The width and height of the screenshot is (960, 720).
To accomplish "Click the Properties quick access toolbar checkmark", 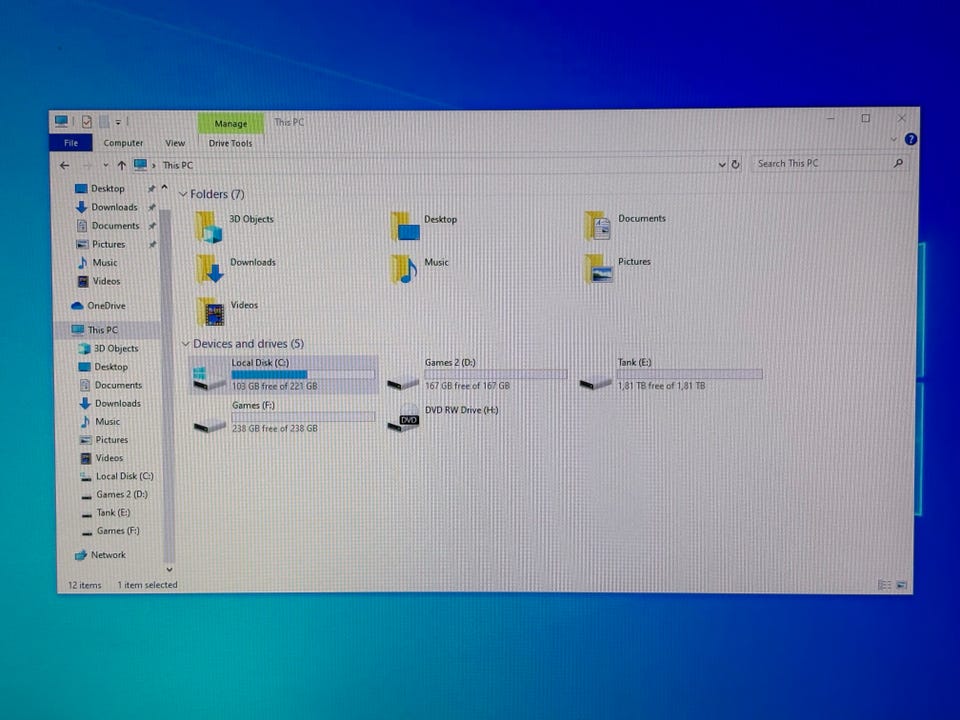I will pyautogui.click(x=87, y=122).
